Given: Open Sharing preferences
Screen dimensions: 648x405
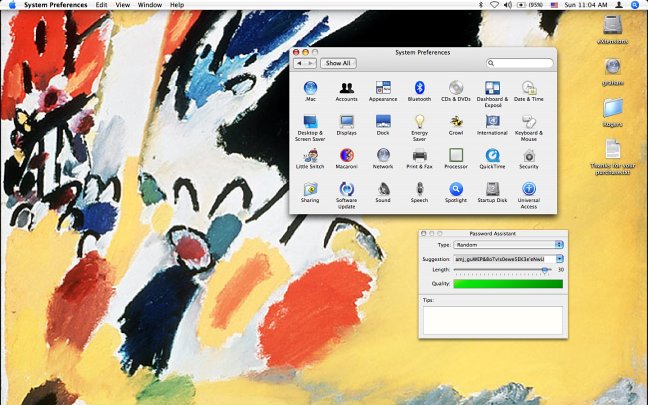Looking at the screenshot, I should pyautogui.click(x=310, y=193).
